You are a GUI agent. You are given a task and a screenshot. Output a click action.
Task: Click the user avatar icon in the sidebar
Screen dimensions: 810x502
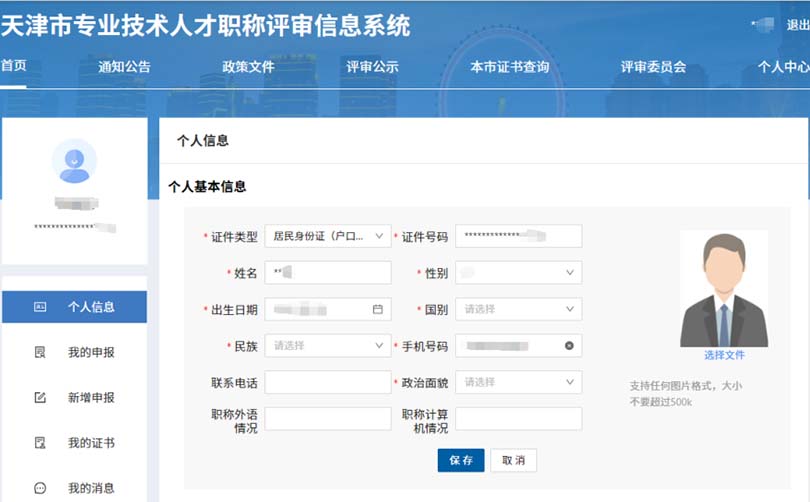(74, 162)
